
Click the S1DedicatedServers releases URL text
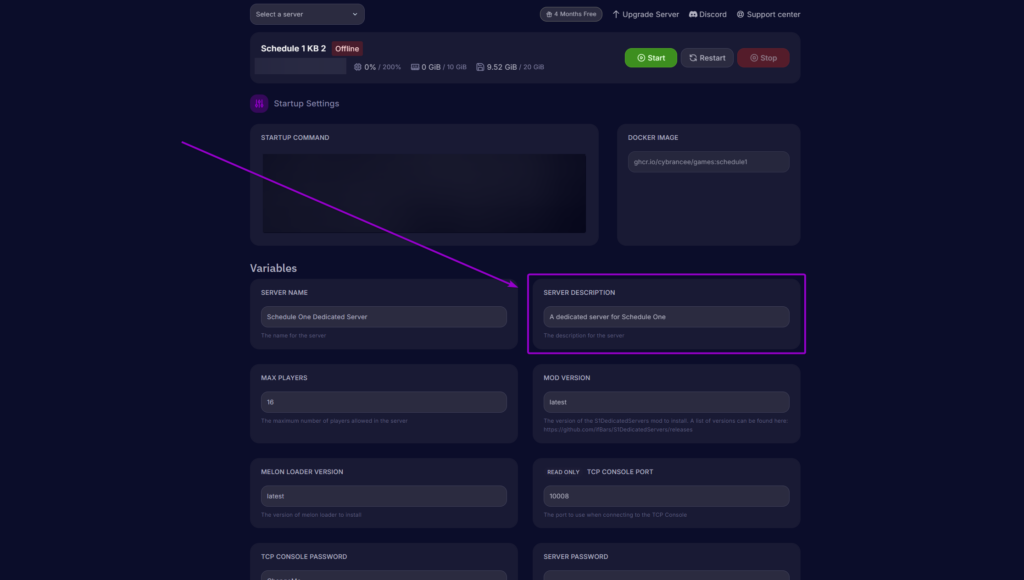pyautogui.click(x=618, y=430)
